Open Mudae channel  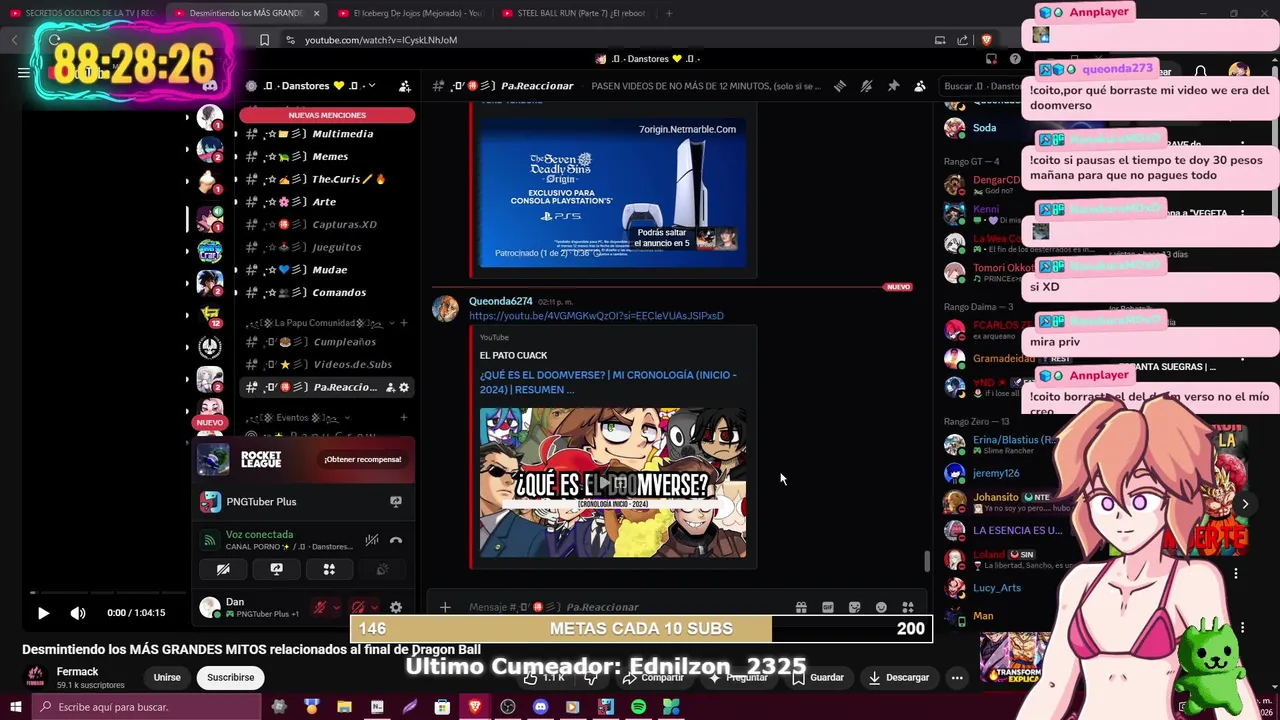(328, 270)
